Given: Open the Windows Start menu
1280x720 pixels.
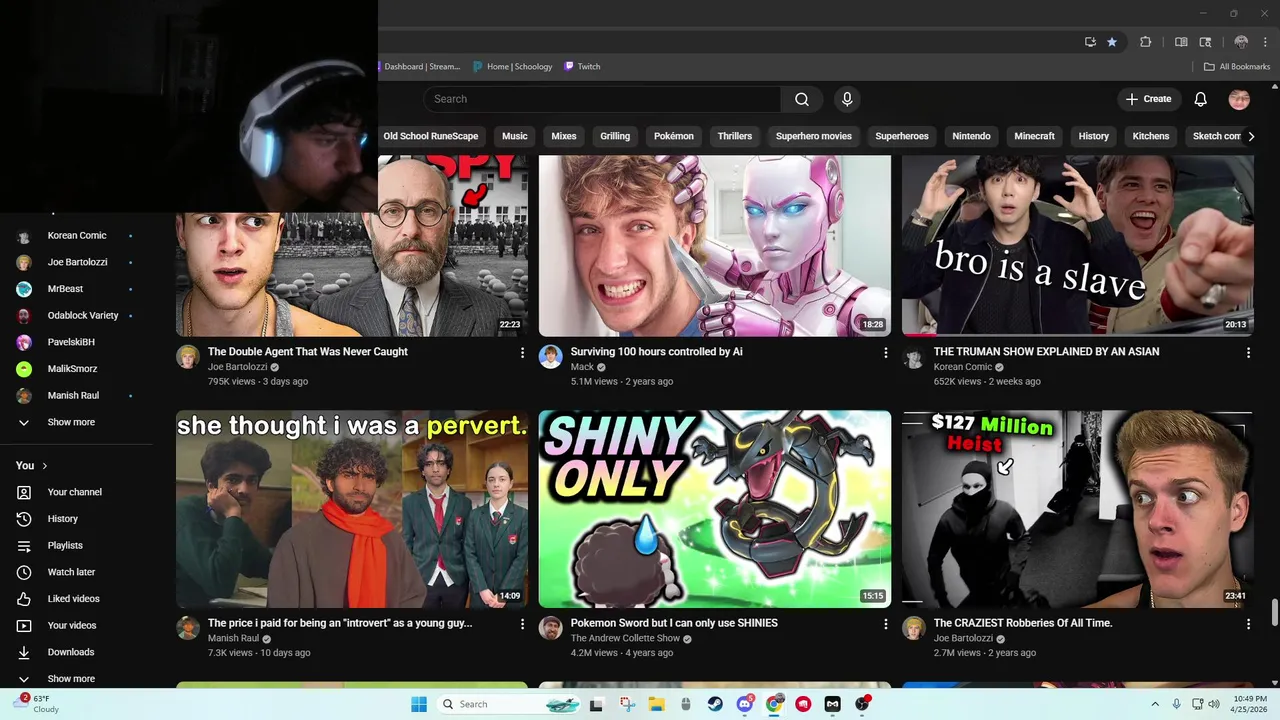Looking at the screenshot, I should point(419,704).
